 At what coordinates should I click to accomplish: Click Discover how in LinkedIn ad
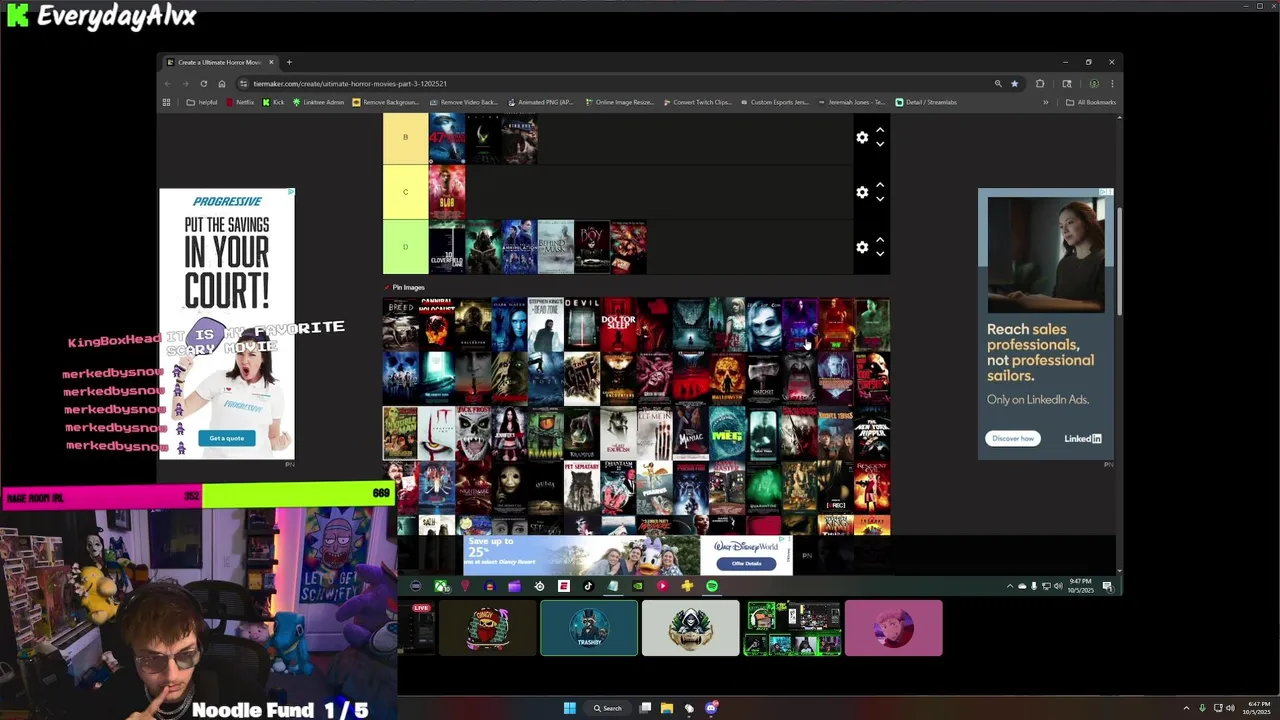click(1013, 438)
